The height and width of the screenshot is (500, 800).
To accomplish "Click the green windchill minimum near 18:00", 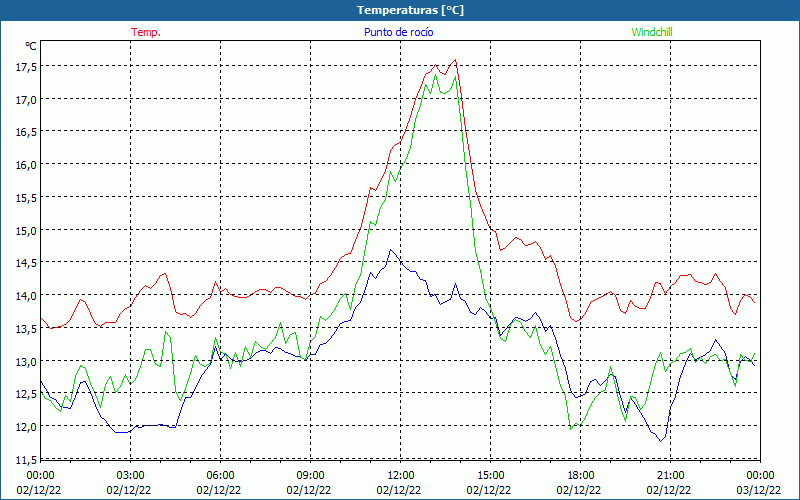I will point(570,429).
